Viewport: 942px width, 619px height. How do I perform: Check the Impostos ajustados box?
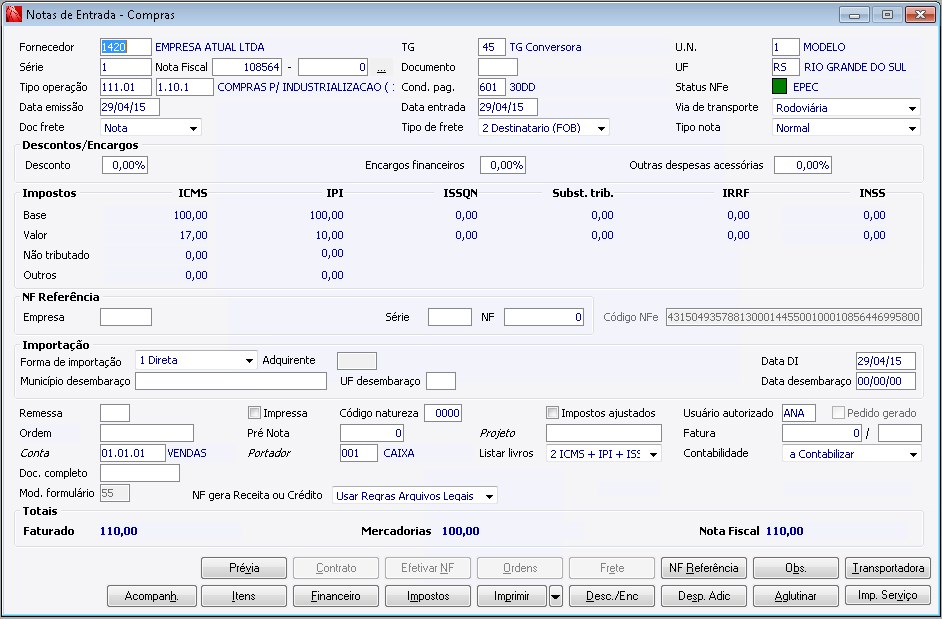pyautogui.click(x=552, y=413)
